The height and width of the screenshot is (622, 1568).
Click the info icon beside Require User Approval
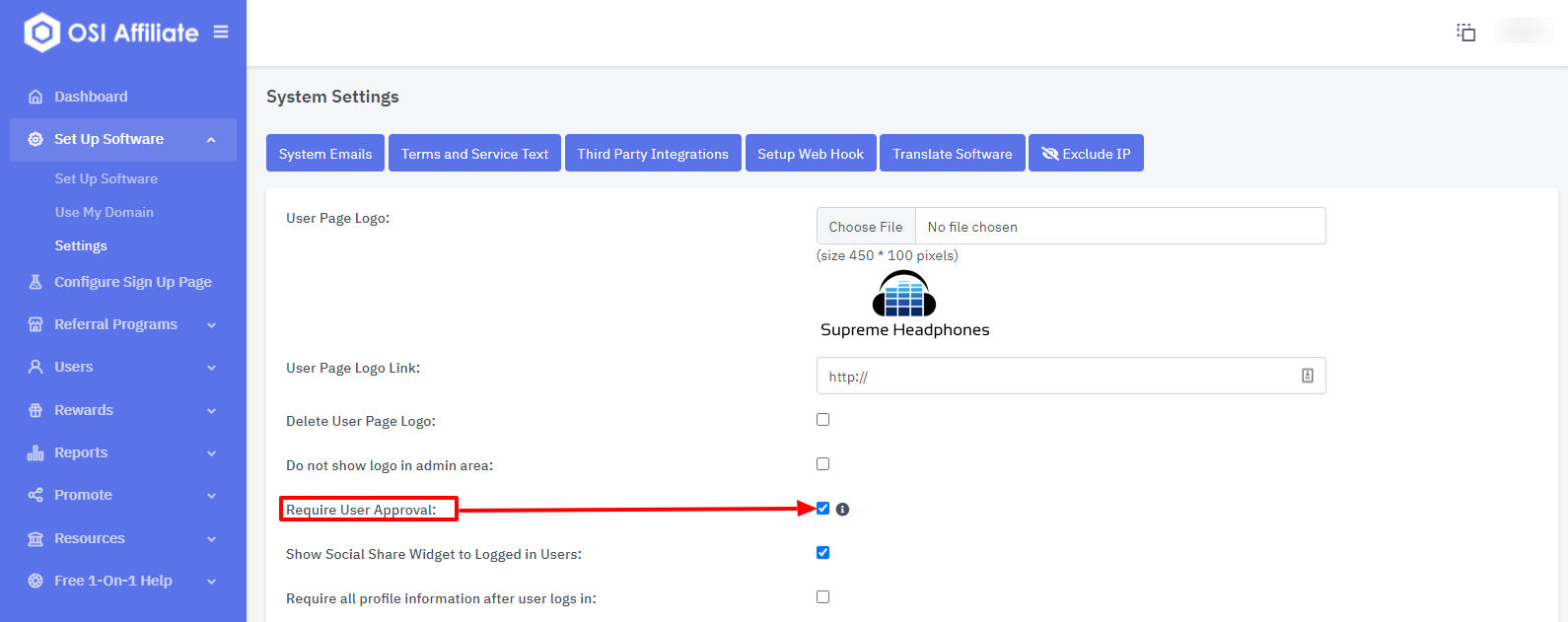[842, 510]
